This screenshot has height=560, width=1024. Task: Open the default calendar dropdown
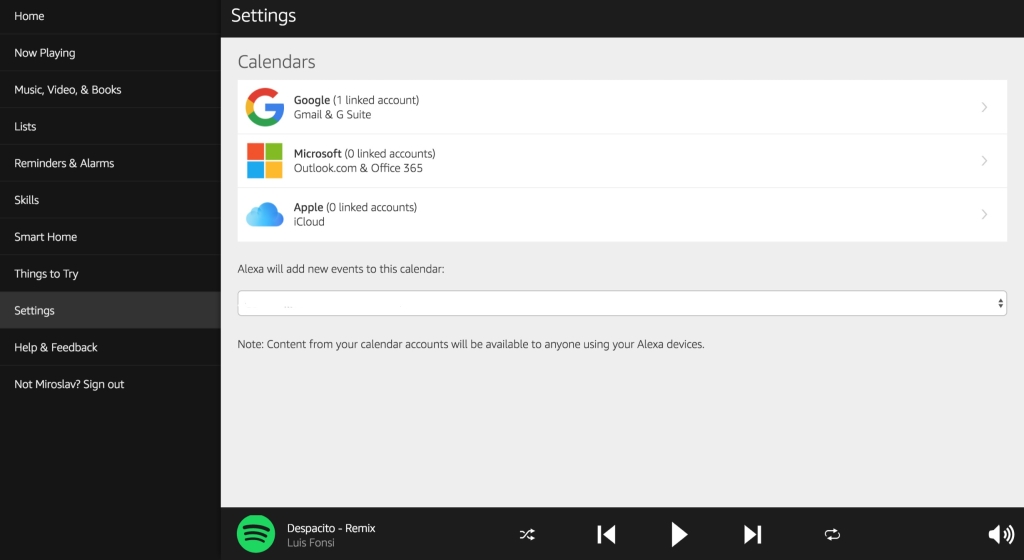[621, 303]
